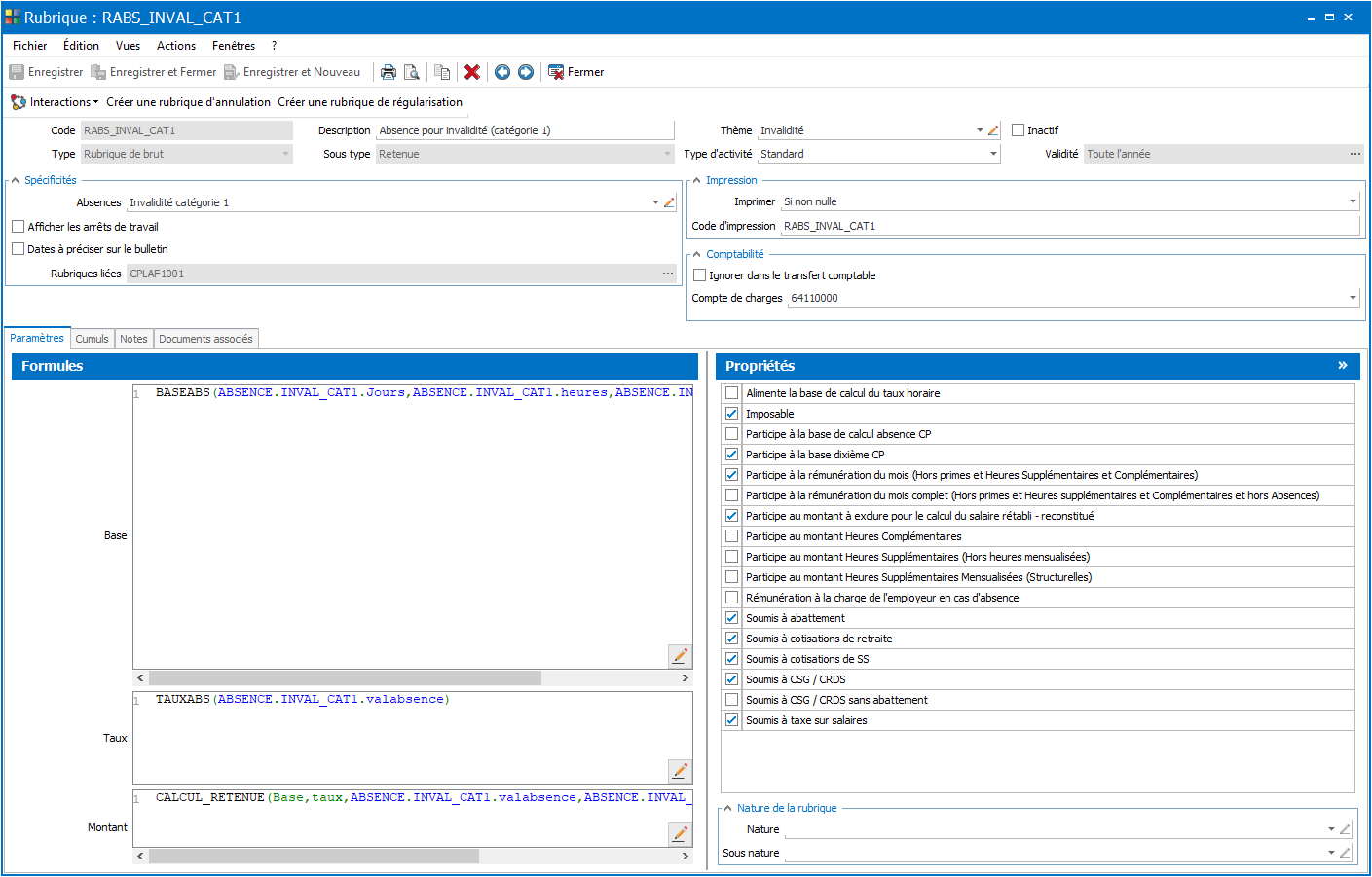The height and width of the screenshot is (877, 1372).
Task: Click Enregistrer et Fermer toolbar button
Action: click(153, 72)
